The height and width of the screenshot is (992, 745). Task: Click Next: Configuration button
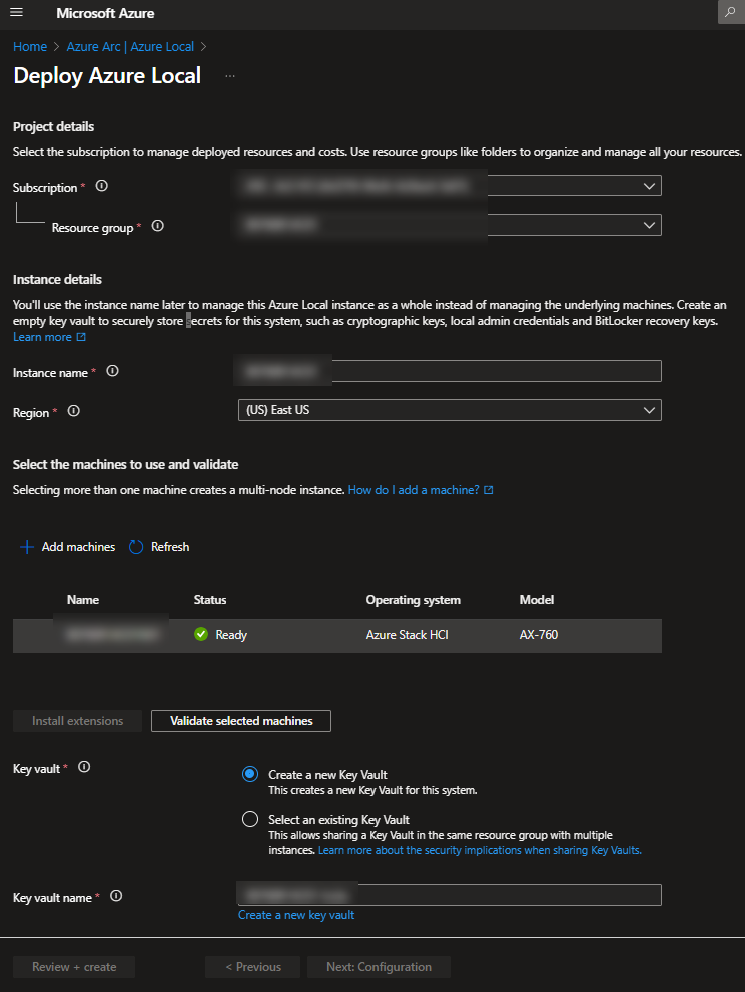pyautogui.click(x=379, y=967)
